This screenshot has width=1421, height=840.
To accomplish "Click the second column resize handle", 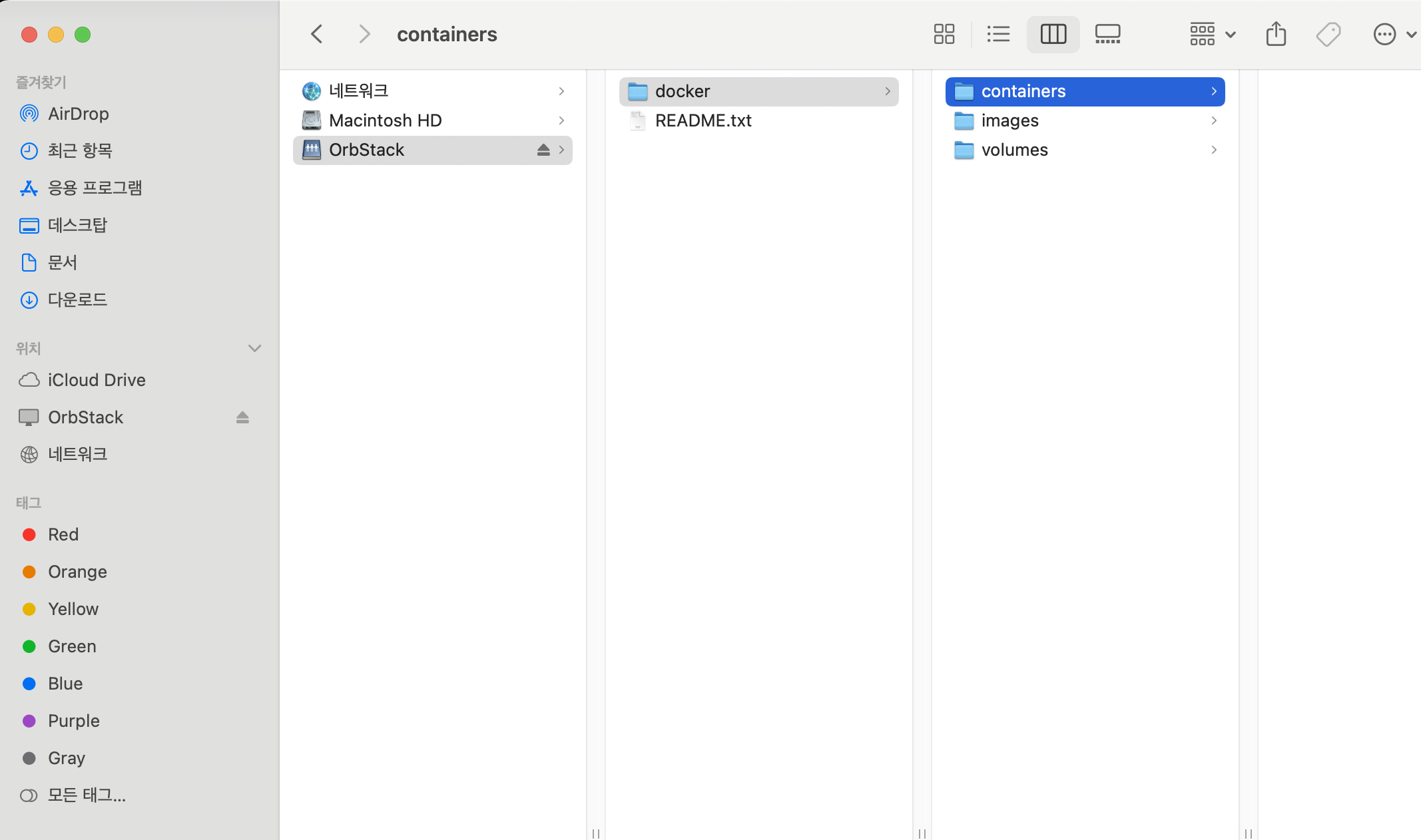I will 922,833.
